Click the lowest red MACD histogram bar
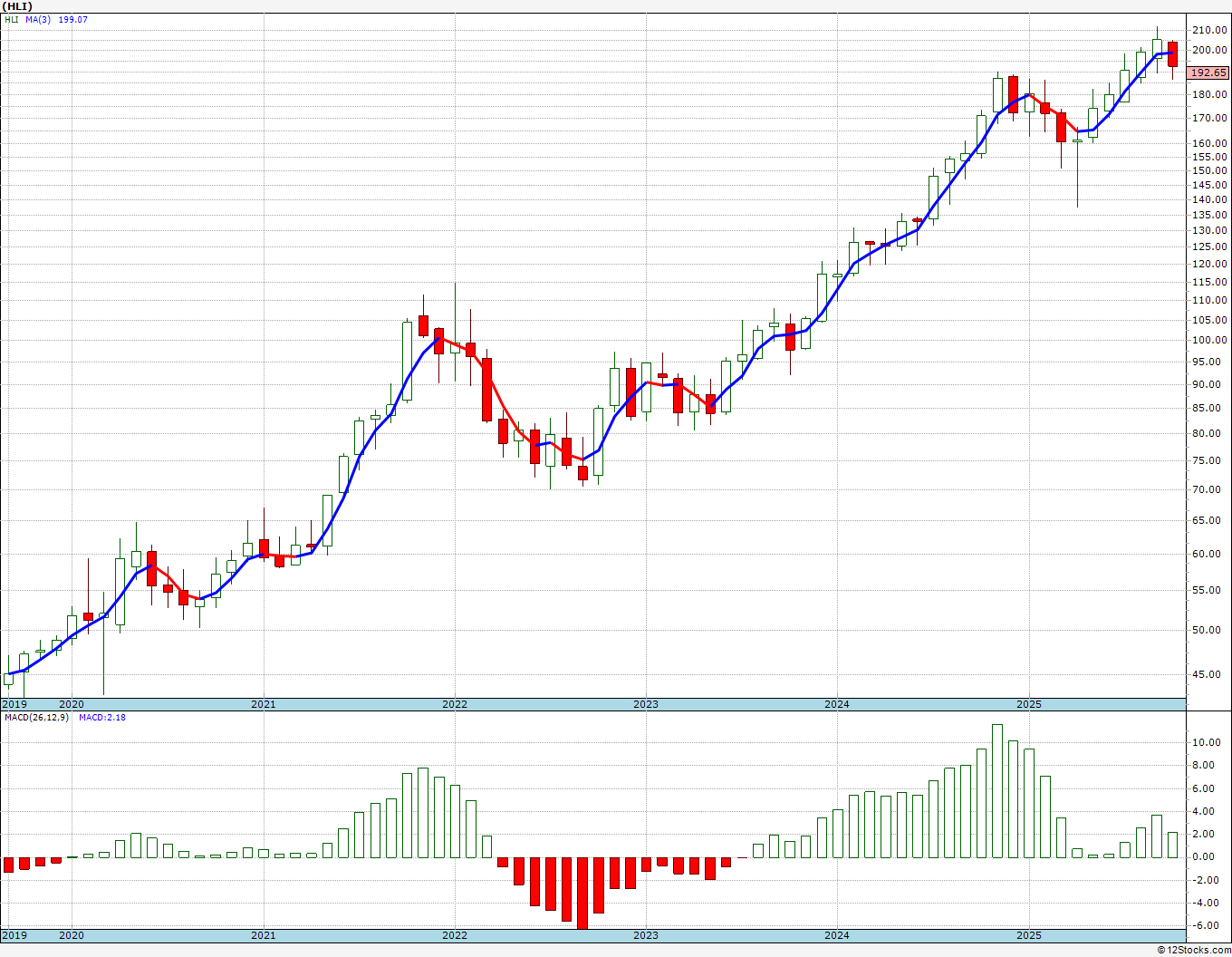The width and height of the screenshot is (1232, 957). coord(582,893)
